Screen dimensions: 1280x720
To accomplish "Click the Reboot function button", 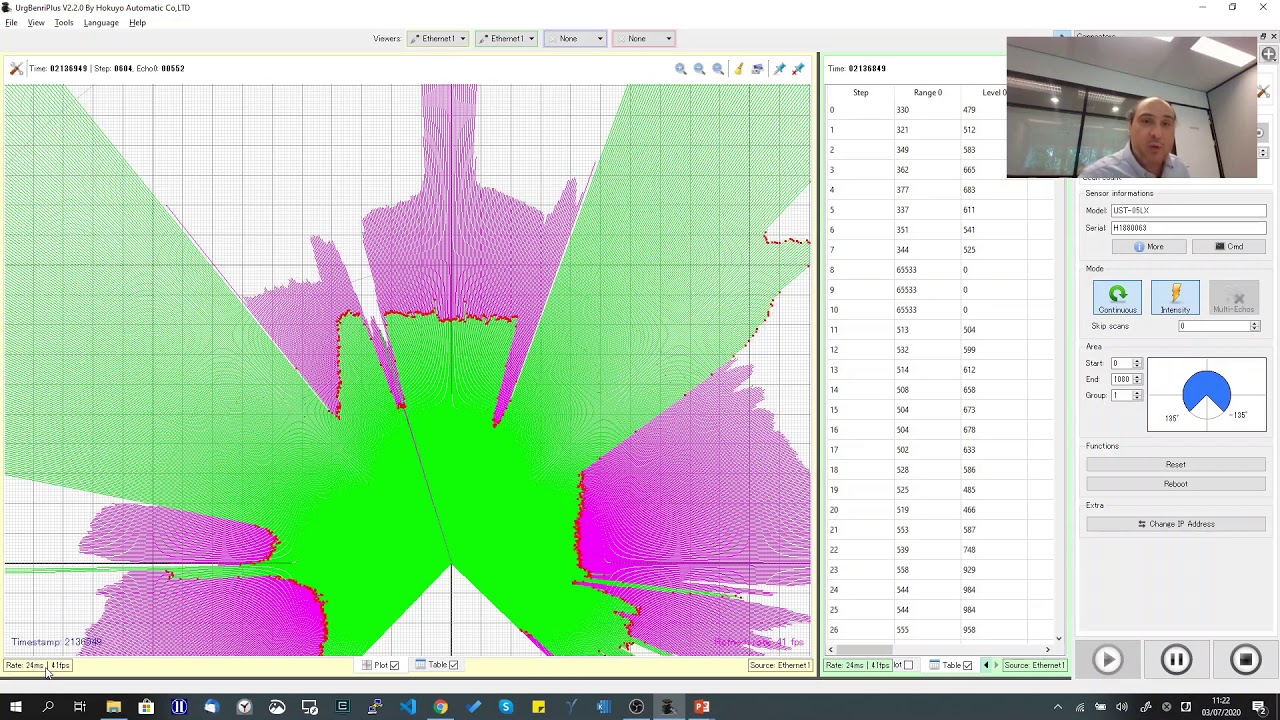I will pos(1176,484).
